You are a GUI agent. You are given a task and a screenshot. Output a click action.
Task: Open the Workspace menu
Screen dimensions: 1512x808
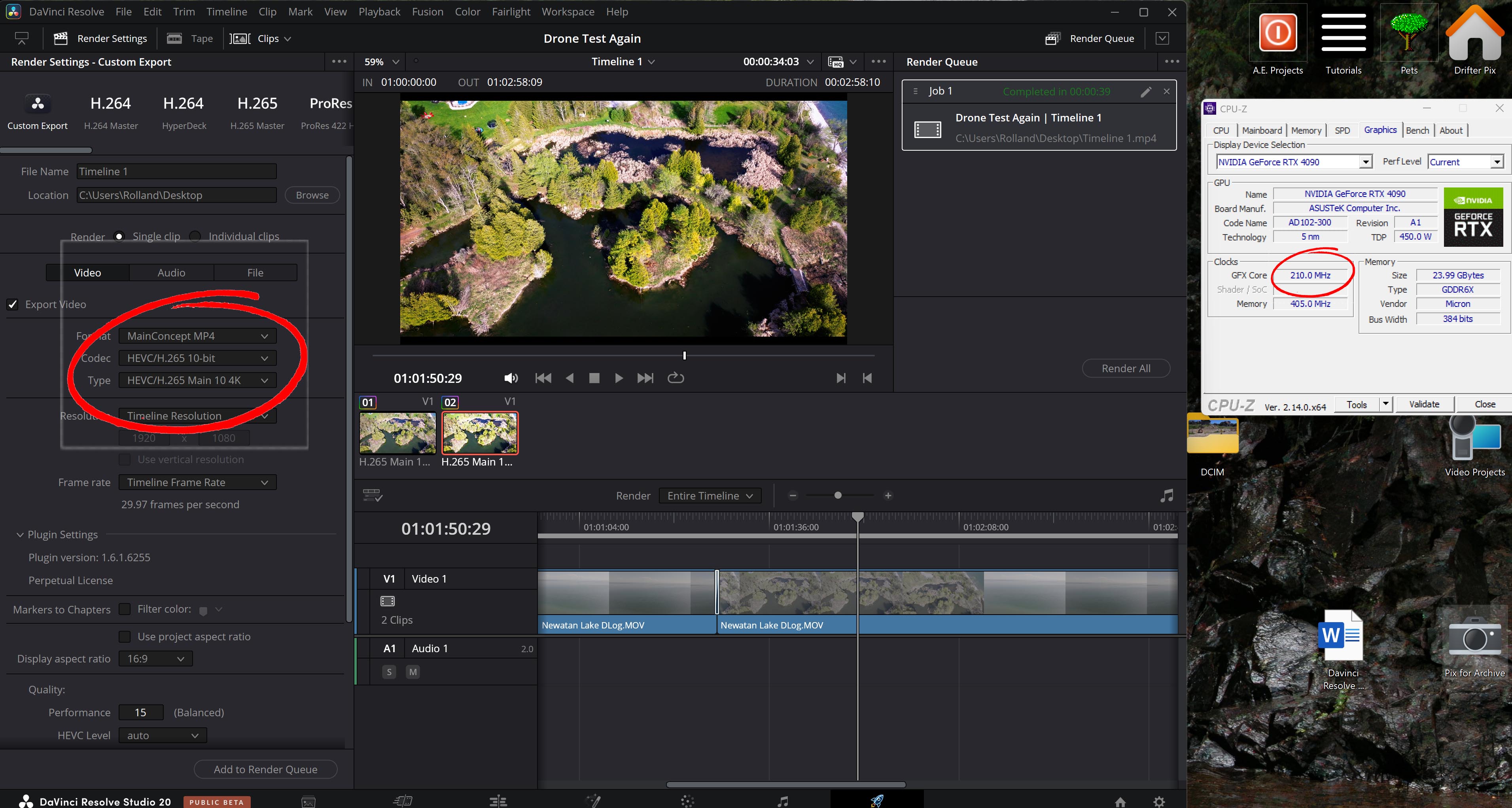point(568,12)
